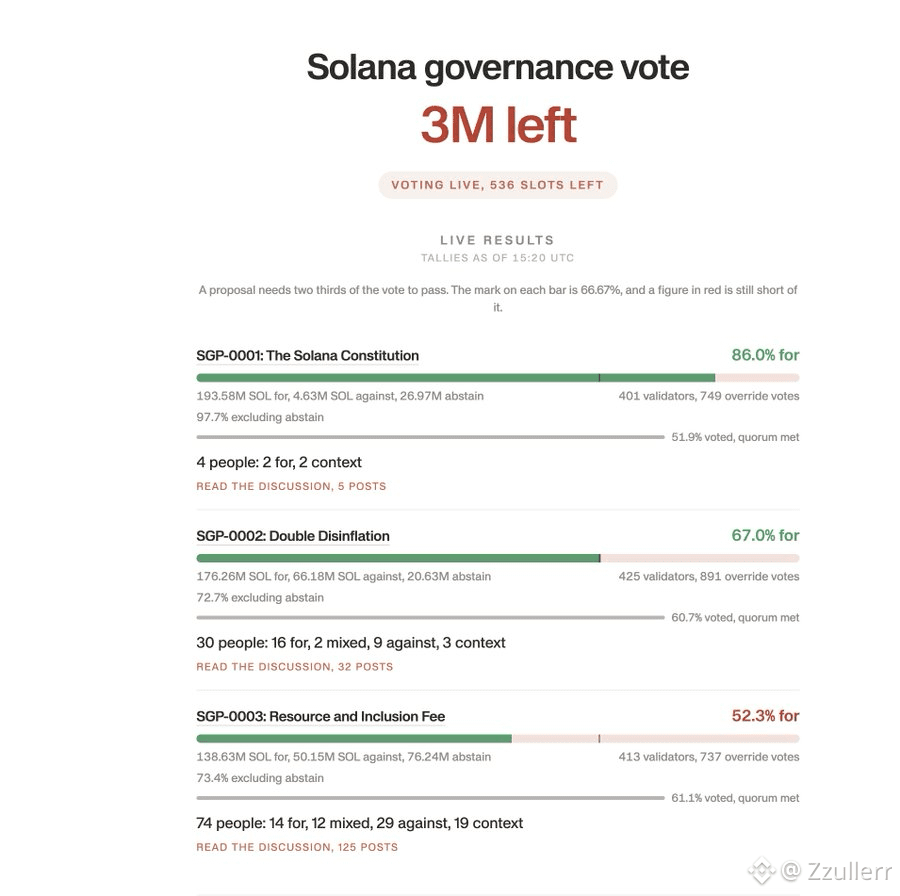This screenshot has width=900, height=896.
Task: Click the 51.9% voted quorum bar
Action: (430, 437)
